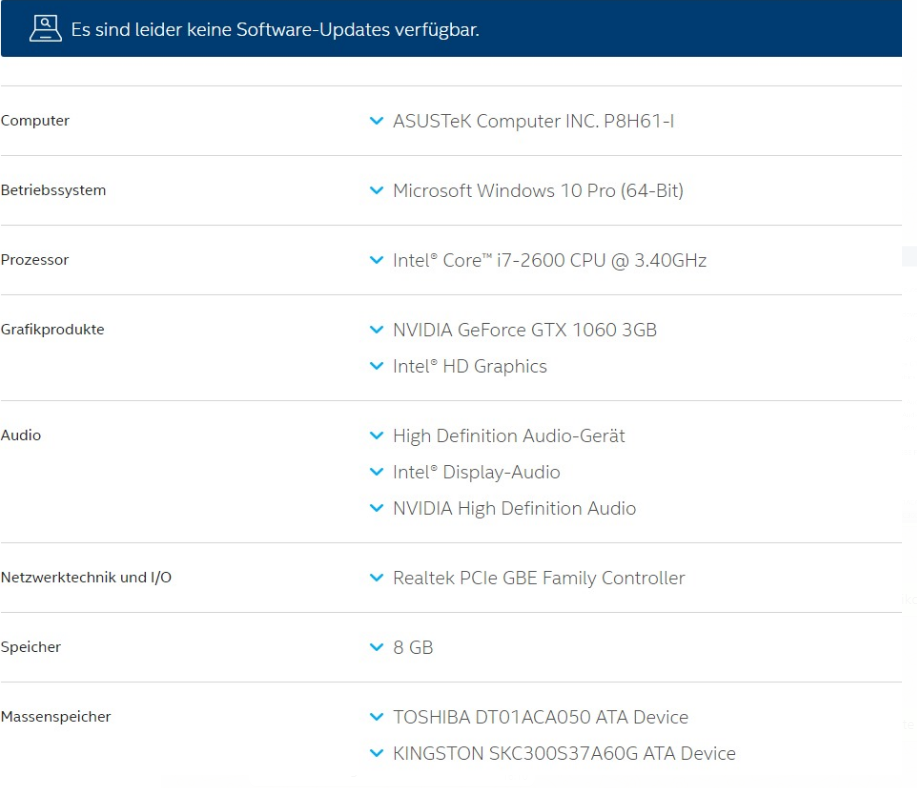
Task: Click the text 'NVIDIA High Definition Audio'
Action: 514,508
